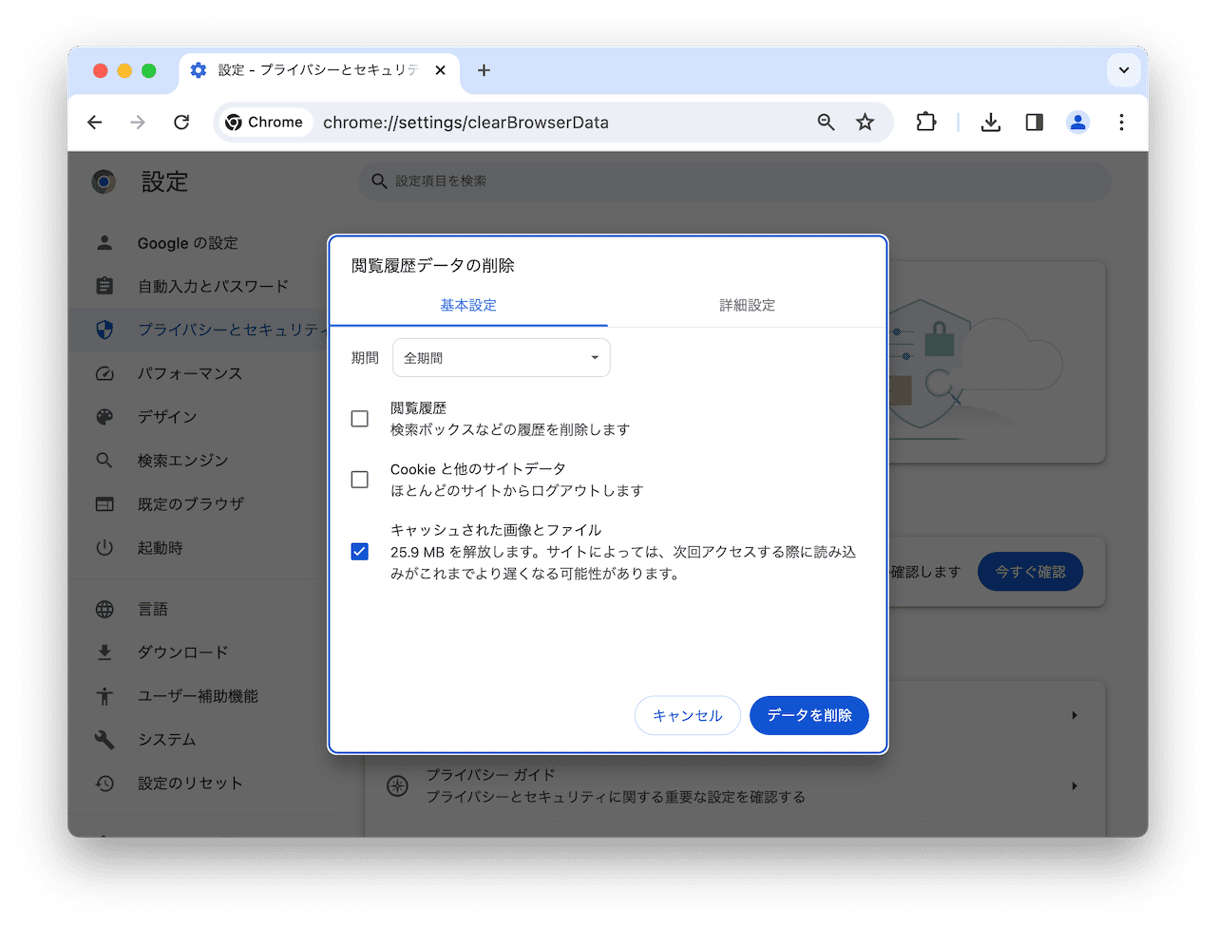Image resolution: width=1216 pixels, height=927 pixels.
Task: Click the reload page icon
Action: pyautogui.click(x=181, y=122)
